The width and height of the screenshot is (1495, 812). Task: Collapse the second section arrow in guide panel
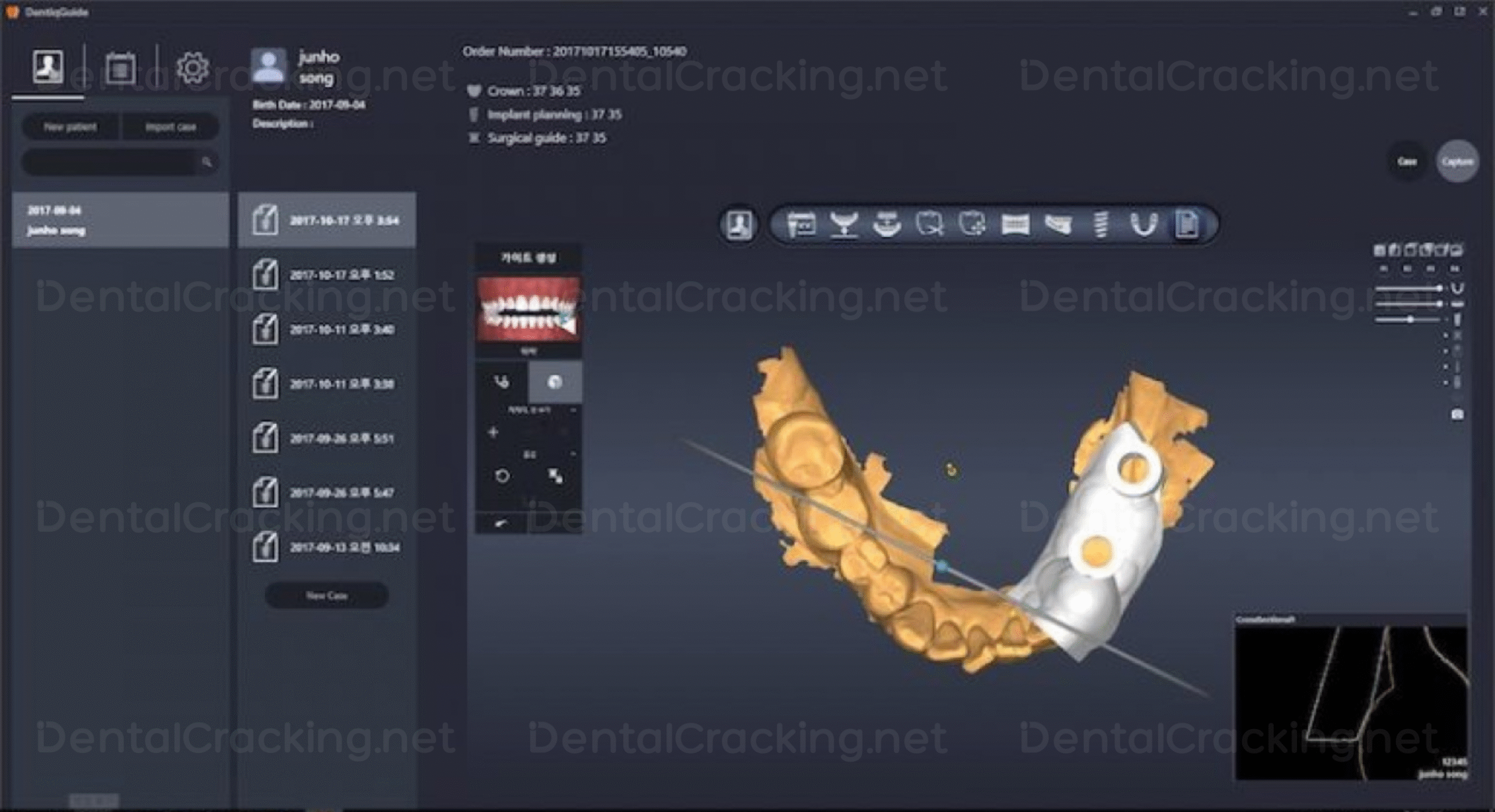pyautogui.click(x=573, y=454)
